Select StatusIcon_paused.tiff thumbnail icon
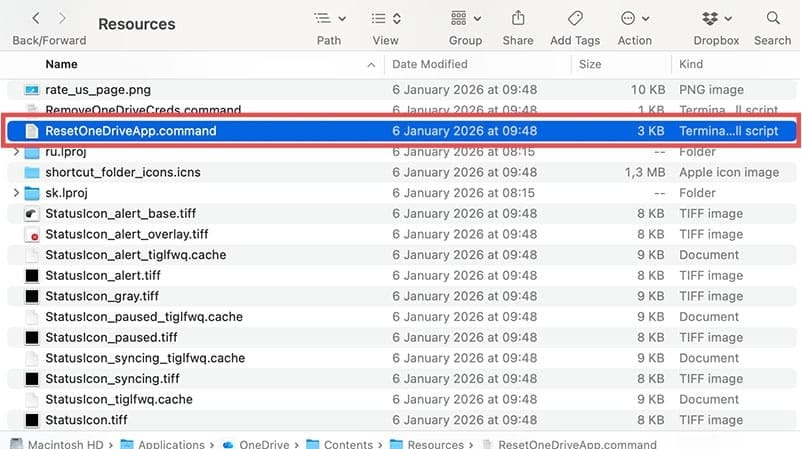The image size is (802, 449). point(32,338)
